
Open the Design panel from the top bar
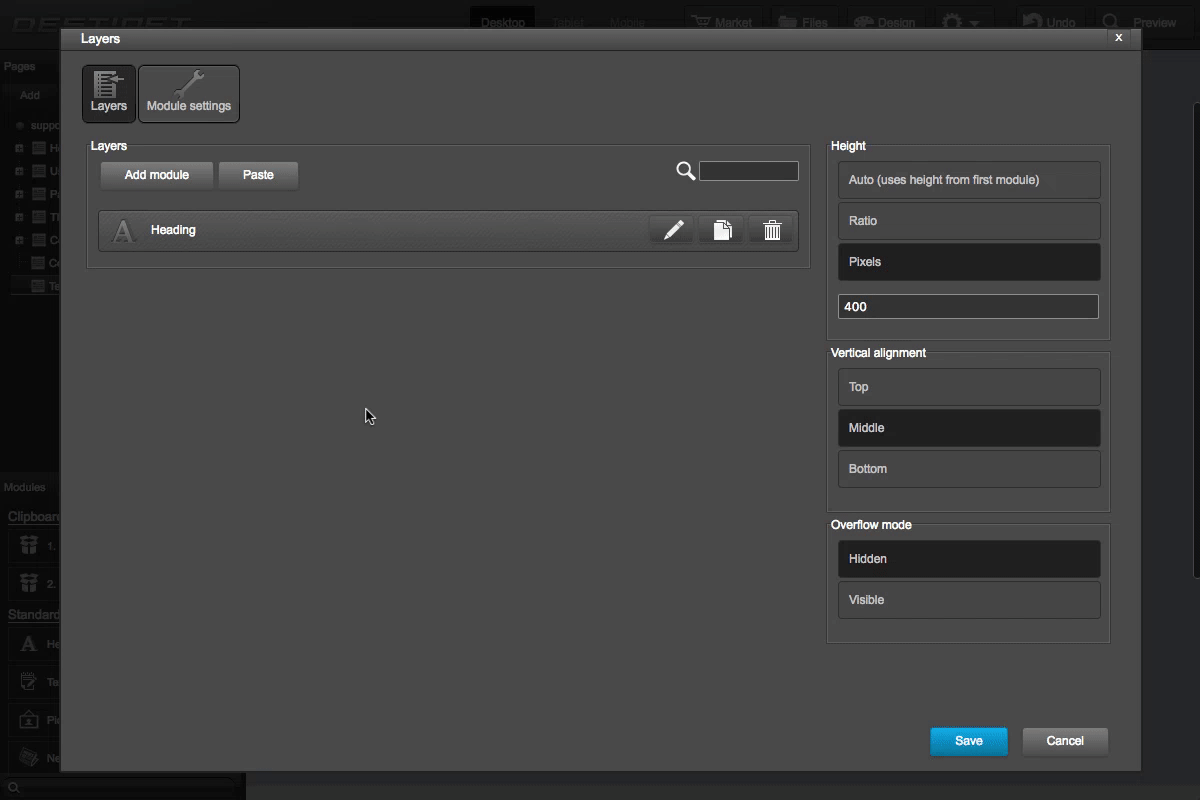pyautogui.click(x=885, y=20)
